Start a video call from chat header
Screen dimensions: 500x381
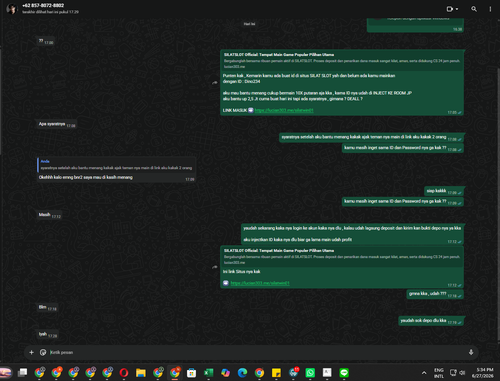(x=449, y=9)
